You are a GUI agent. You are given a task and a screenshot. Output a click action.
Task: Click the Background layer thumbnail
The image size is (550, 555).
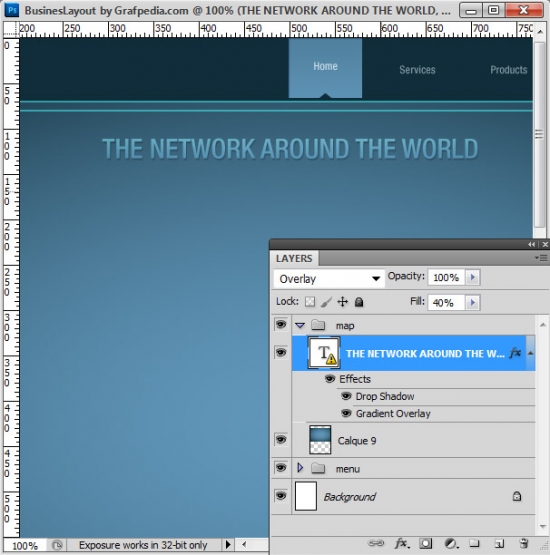click(x=306, y=496)
